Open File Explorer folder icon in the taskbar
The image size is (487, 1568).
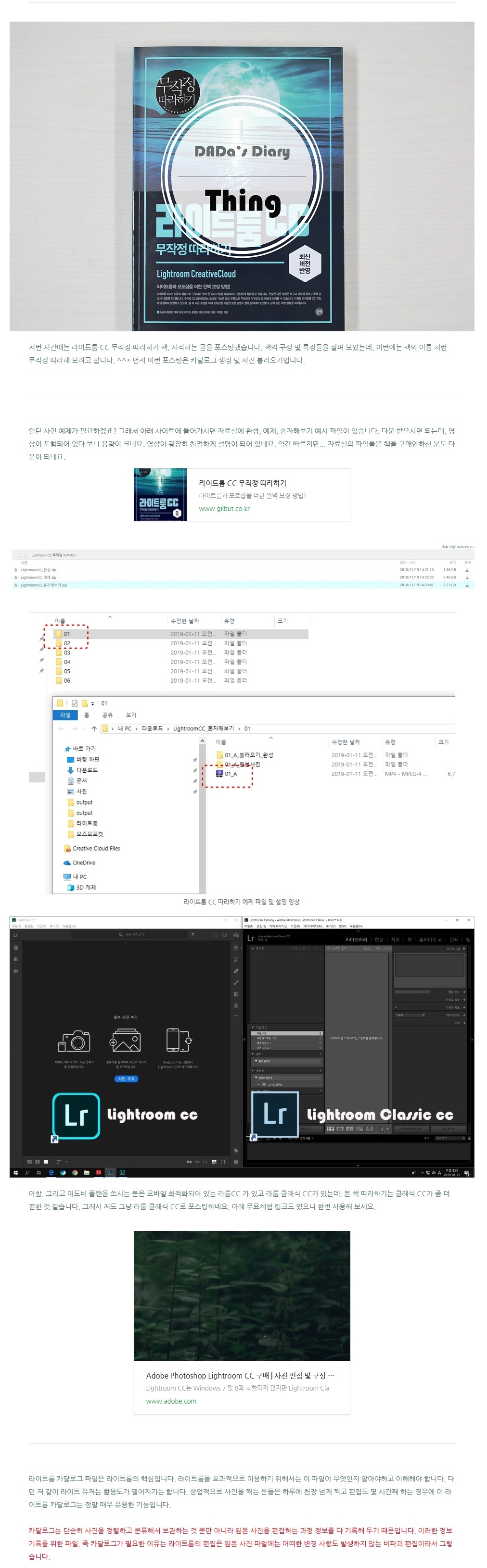point(87,1172)
